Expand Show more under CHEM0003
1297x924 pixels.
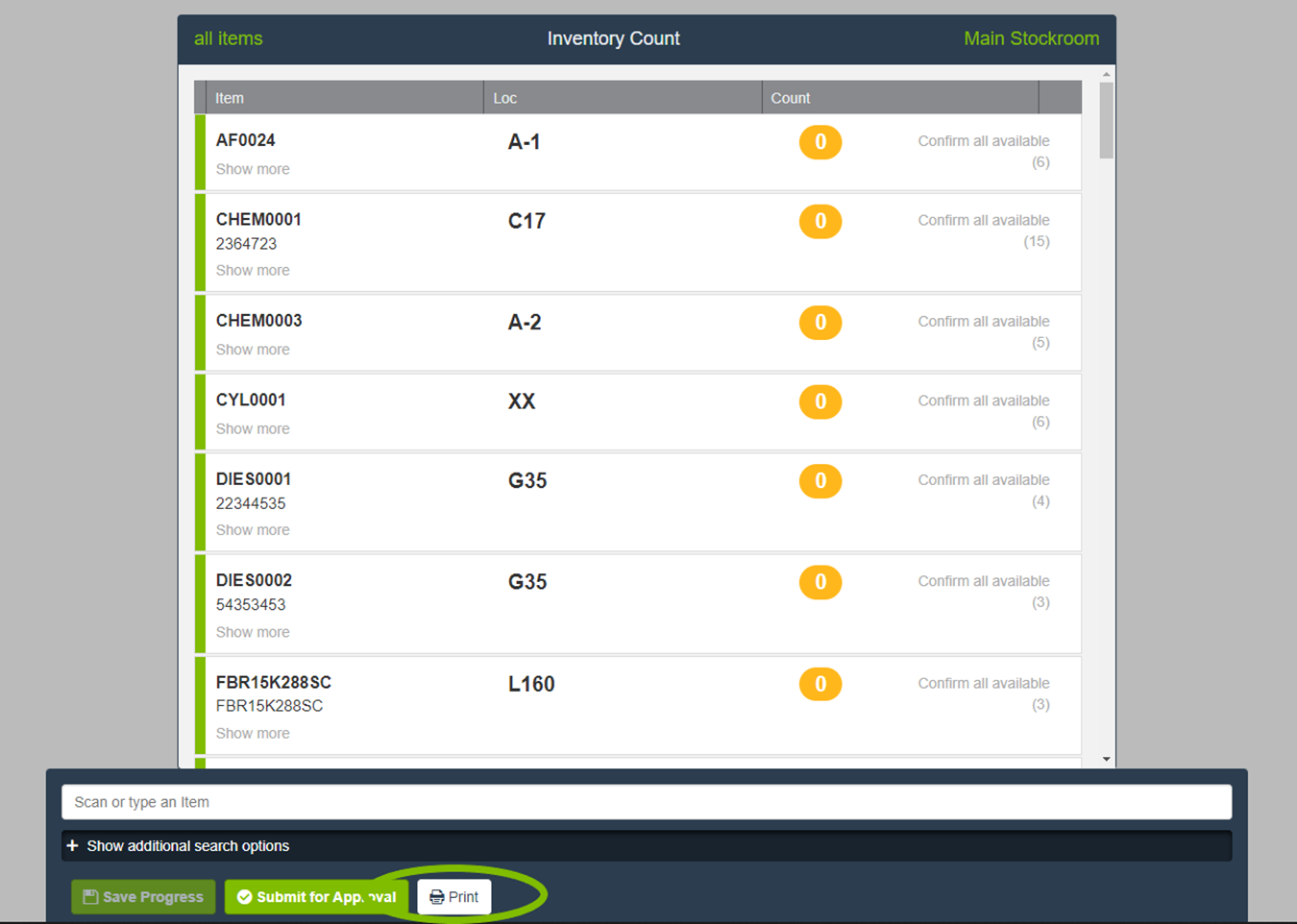pos(253,350)
